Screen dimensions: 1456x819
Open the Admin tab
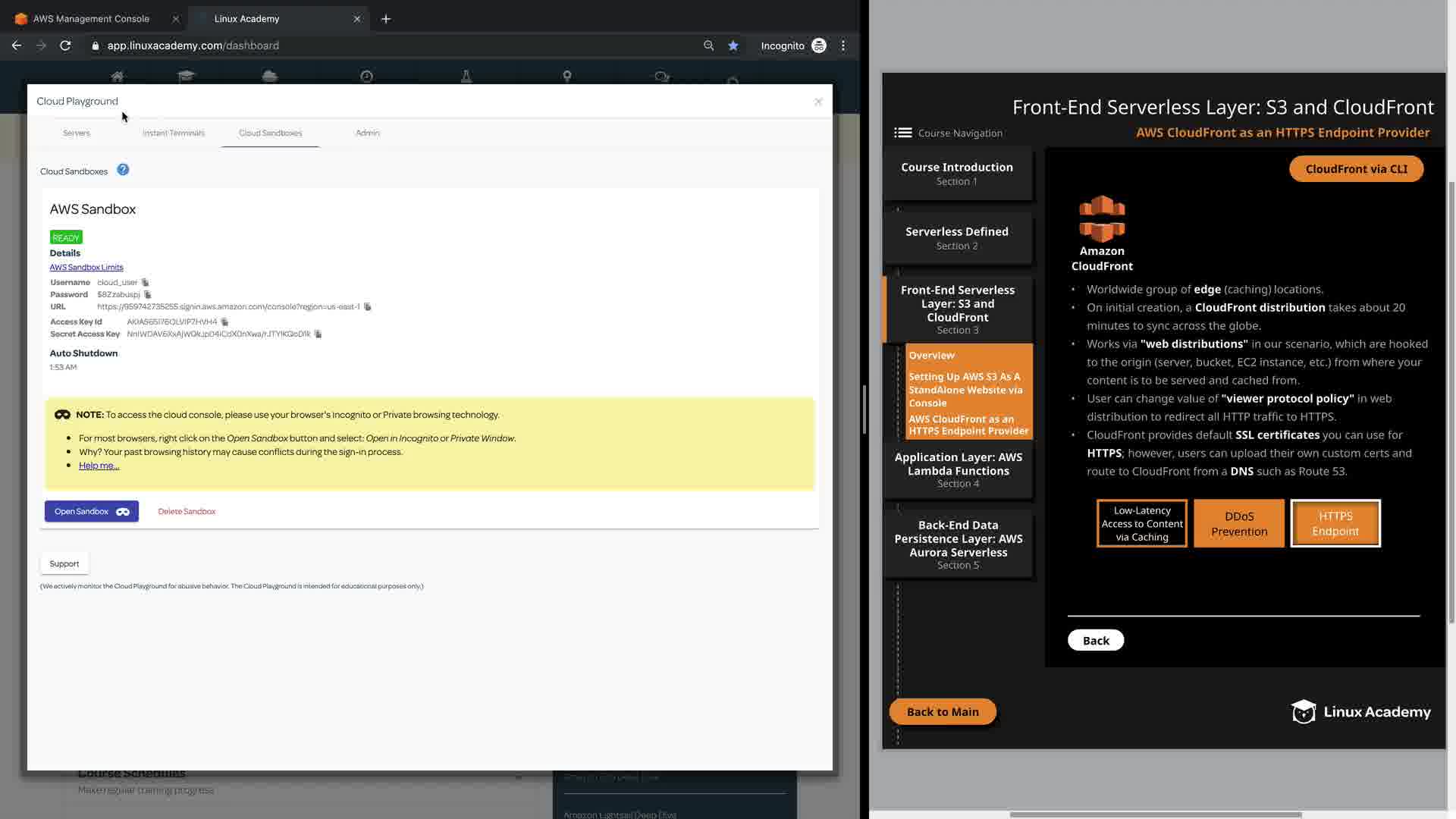[x=368, y=133]
